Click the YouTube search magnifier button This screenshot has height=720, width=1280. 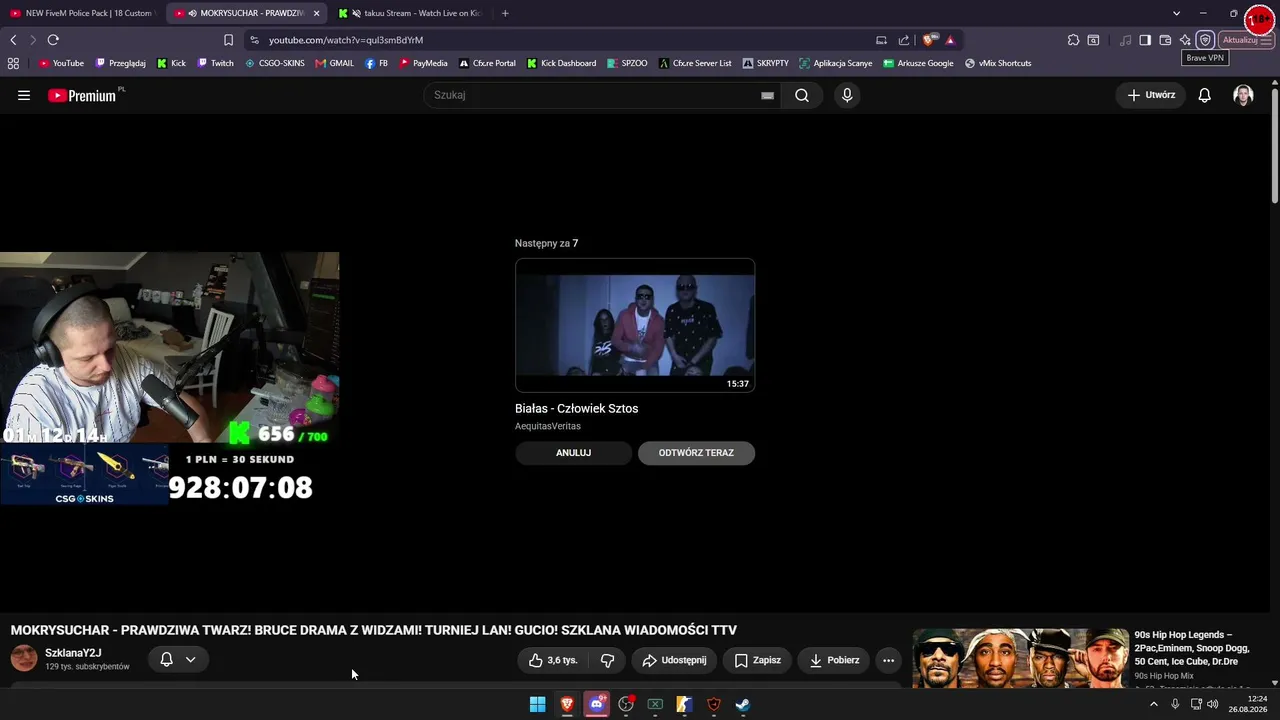[x=802, y=95]
